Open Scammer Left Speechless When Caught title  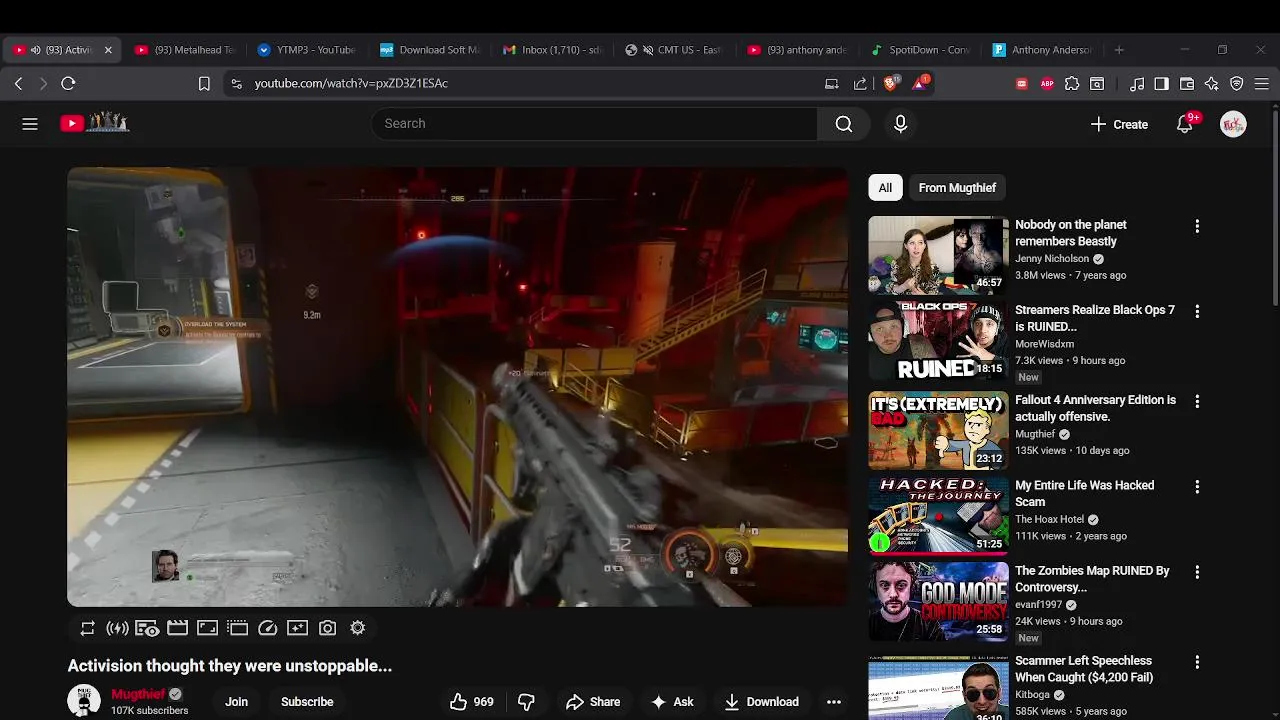pos(1084,669)
